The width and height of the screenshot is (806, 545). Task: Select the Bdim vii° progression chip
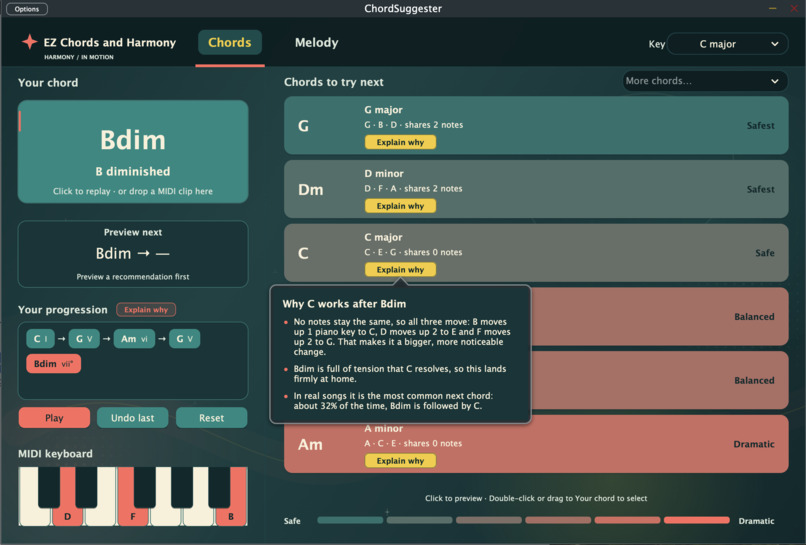pyautogui.click(x=53, y=364)
